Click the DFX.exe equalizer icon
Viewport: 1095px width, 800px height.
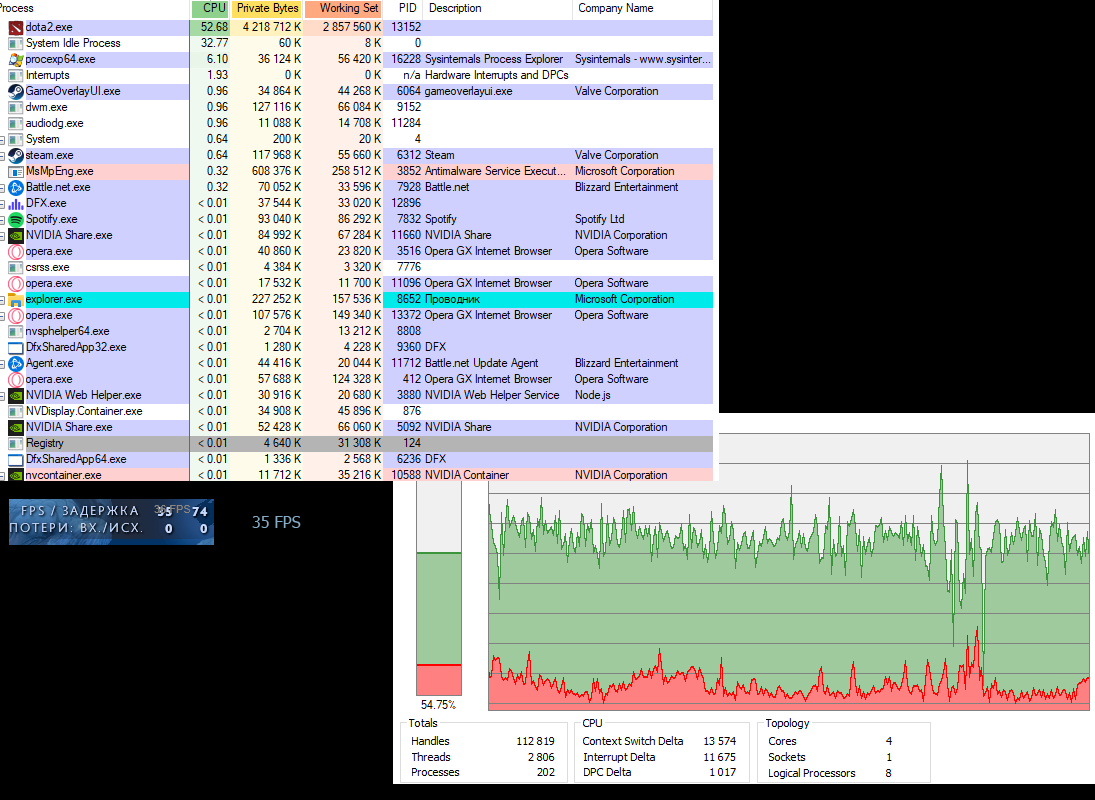tap(15, 203)
